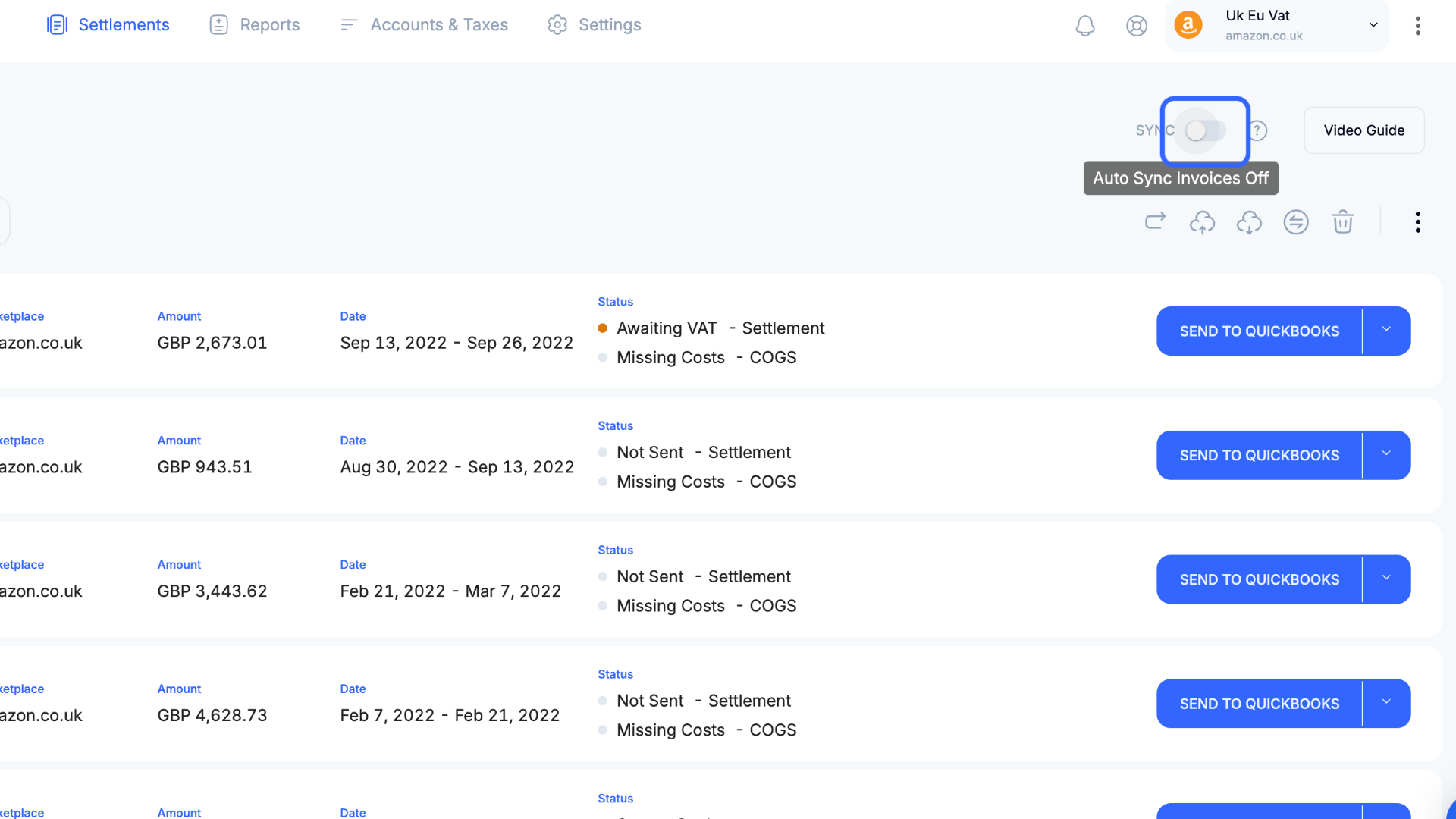
Task: Click Awaiting VAT status text
Action: point(667,328)
